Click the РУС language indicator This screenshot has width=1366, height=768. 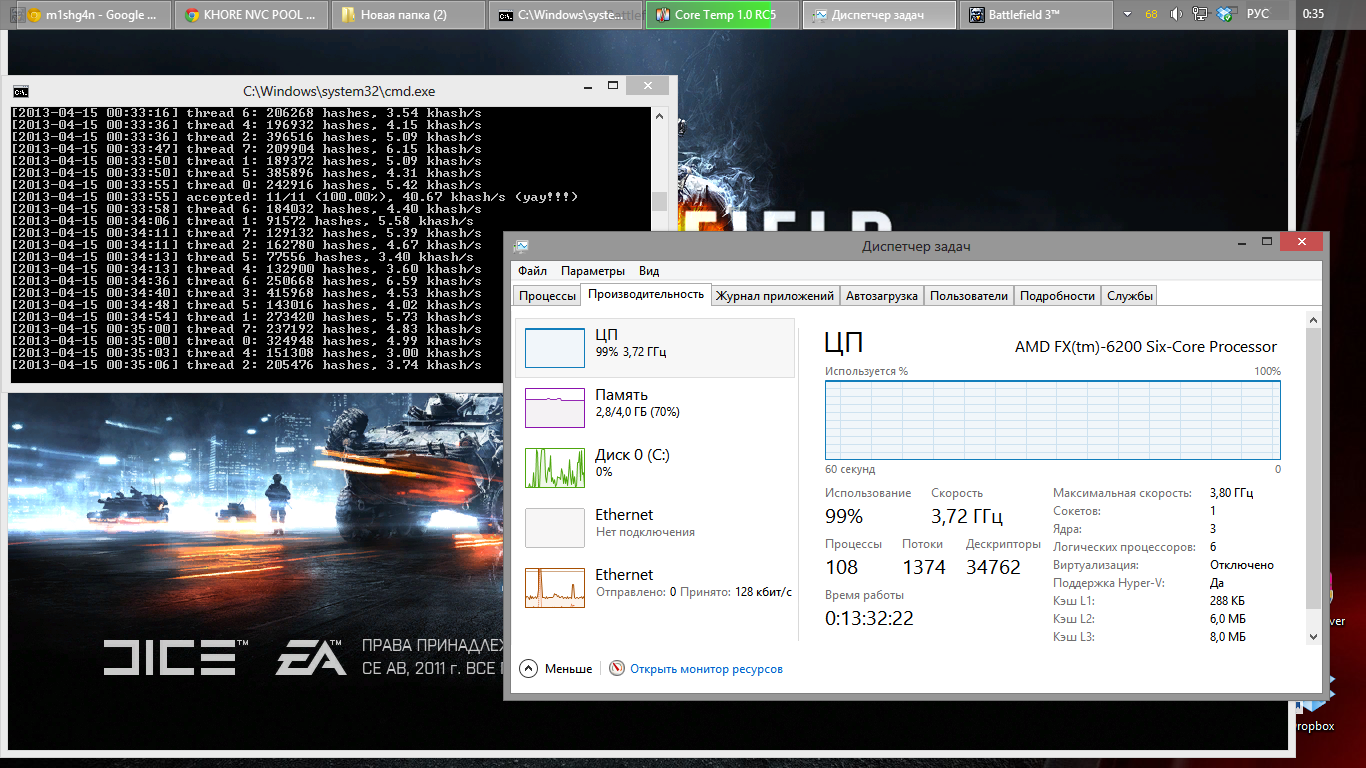[1258, 14]
